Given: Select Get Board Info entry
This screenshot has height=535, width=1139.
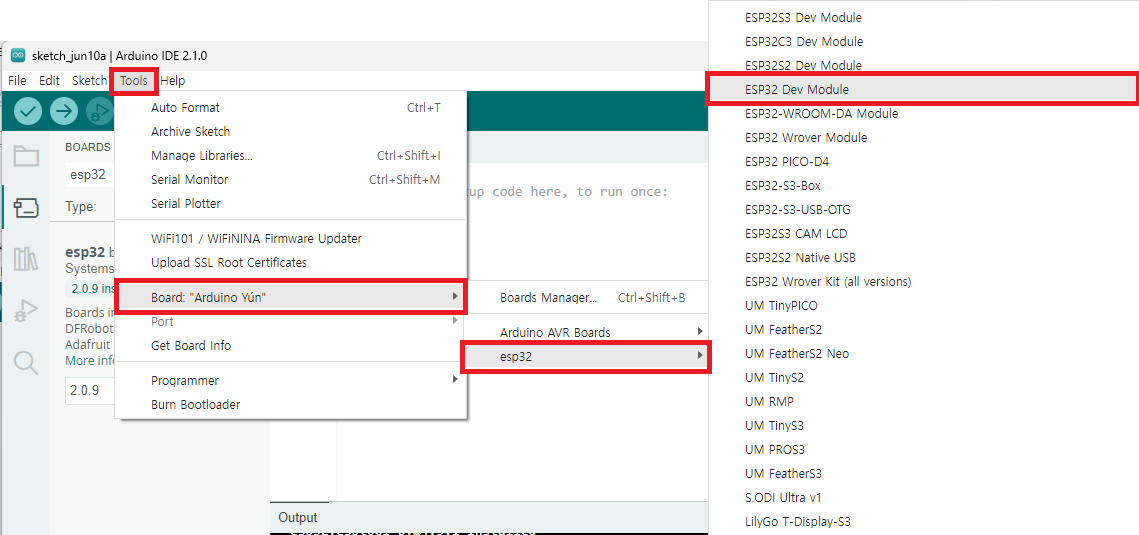Looking at the screenshot, I should tap(291, 346).
